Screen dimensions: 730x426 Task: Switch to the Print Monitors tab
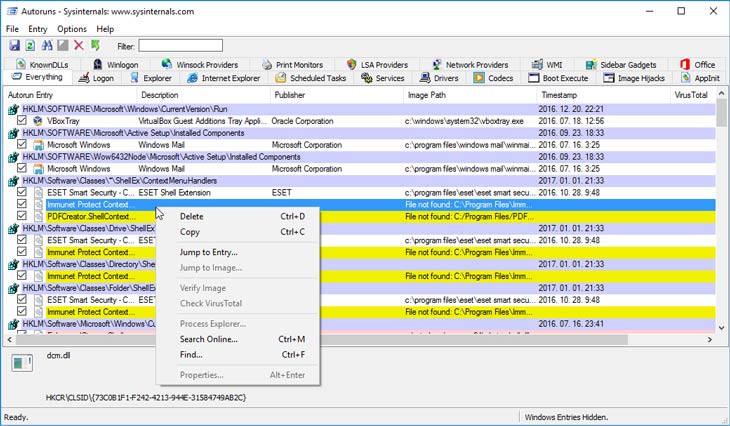click(292, 65)
